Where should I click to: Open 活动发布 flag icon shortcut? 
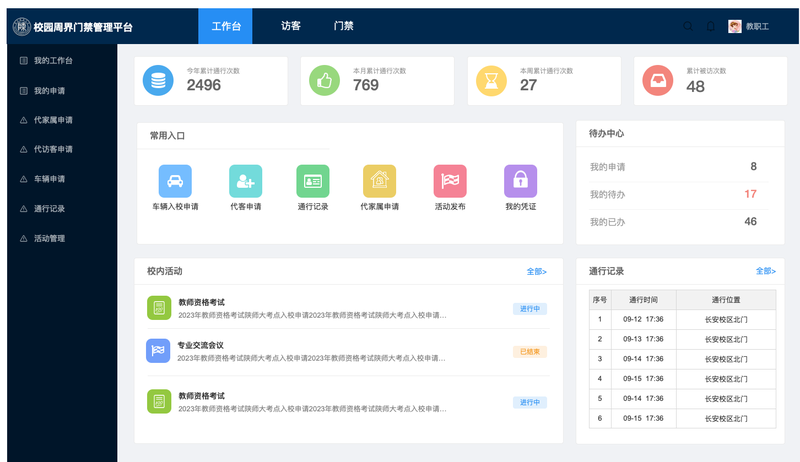click(450, 181)
